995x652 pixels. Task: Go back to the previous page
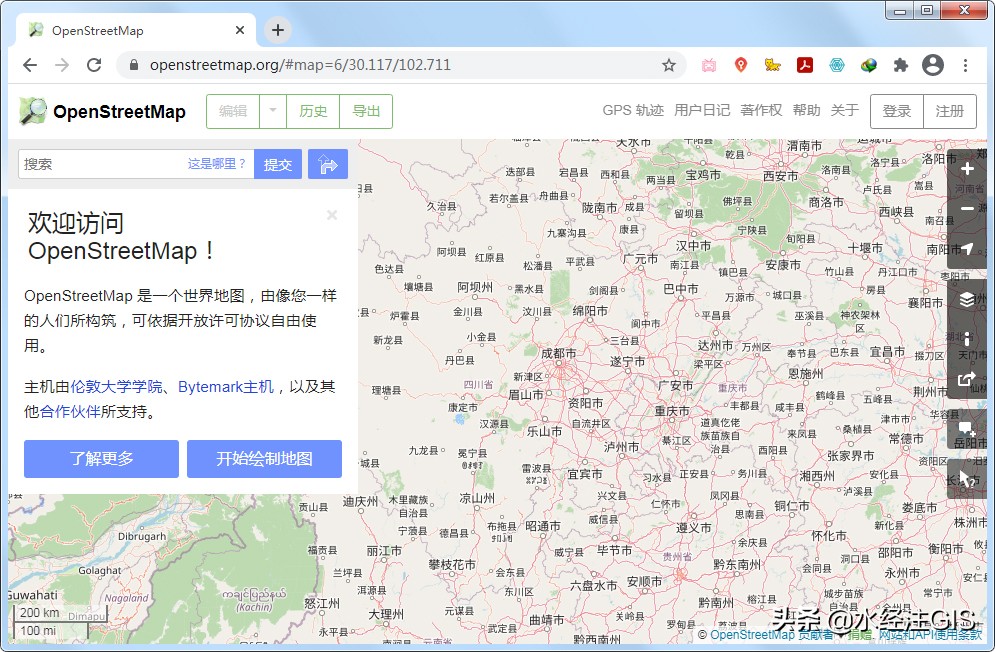coord(30,65)
